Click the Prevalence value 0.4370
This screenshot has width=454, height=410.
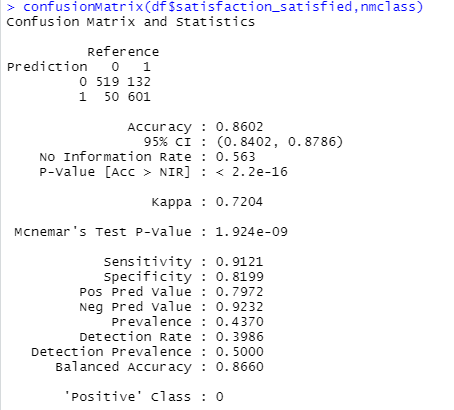[x=239, y=322]
